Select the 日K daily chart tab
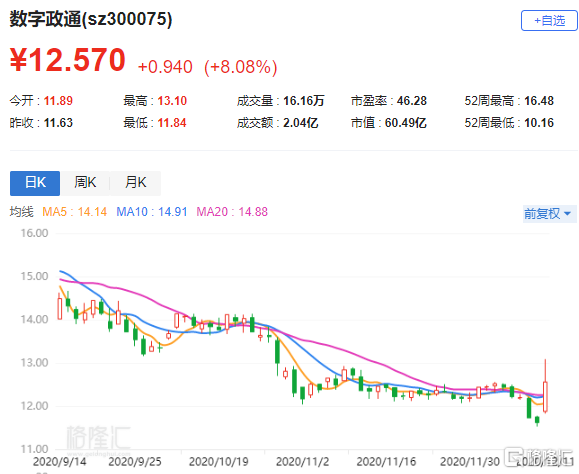579x474 pixels. click(x=35, y=183)
